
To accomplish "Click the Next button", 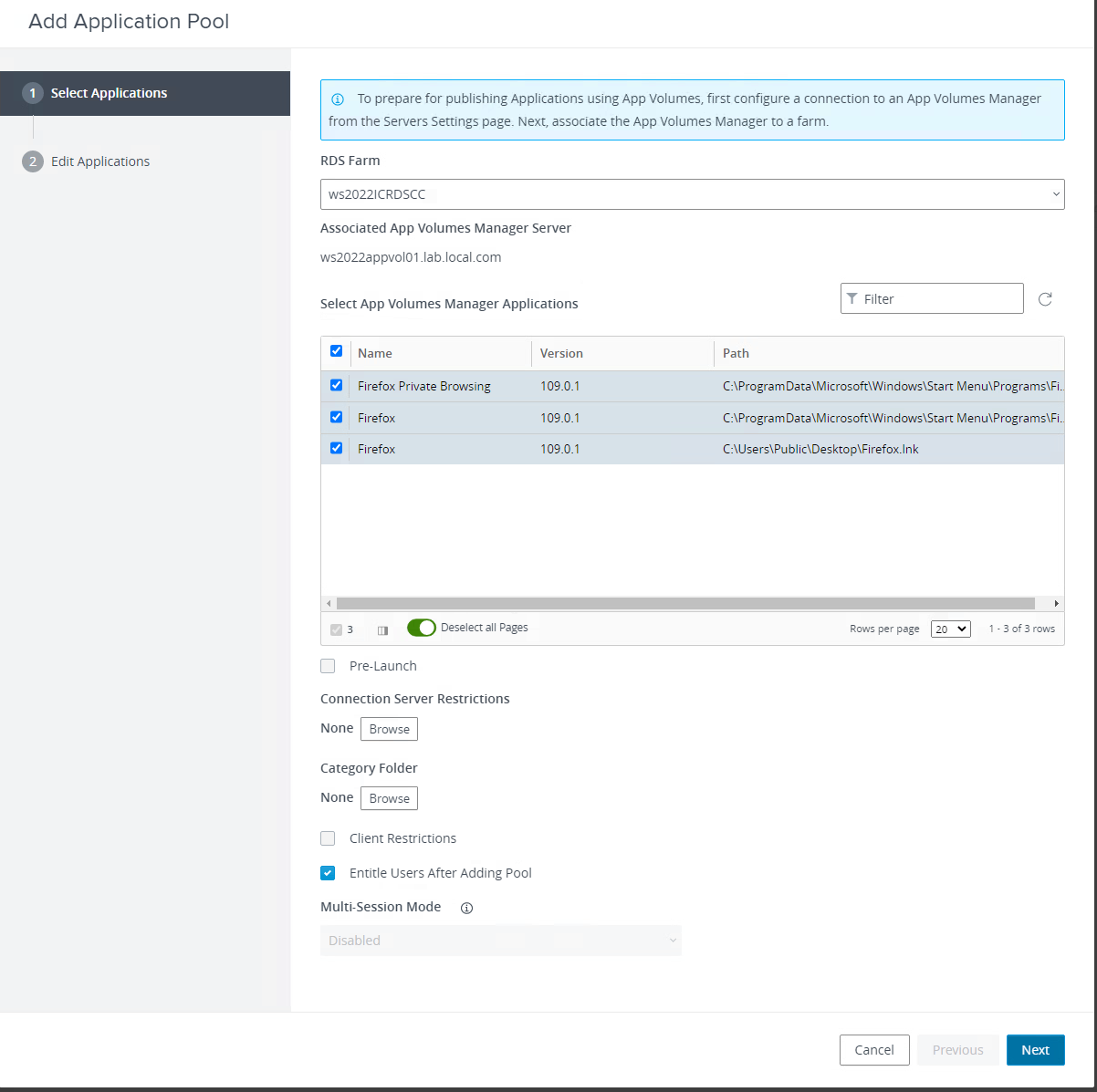I will pos(1035,1050).
